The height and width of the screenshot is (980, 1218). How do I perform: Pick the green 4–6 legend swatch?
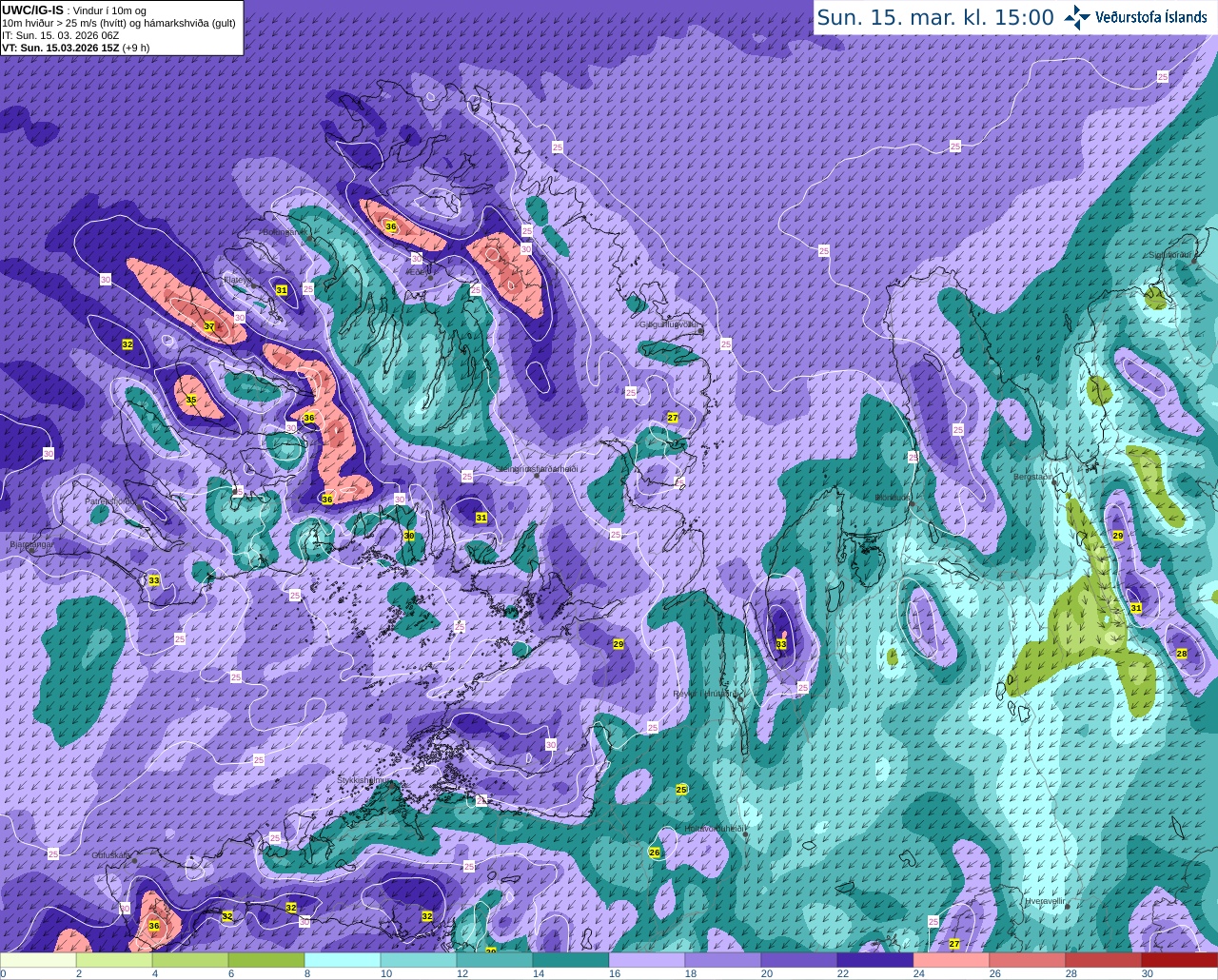[190, 960]
